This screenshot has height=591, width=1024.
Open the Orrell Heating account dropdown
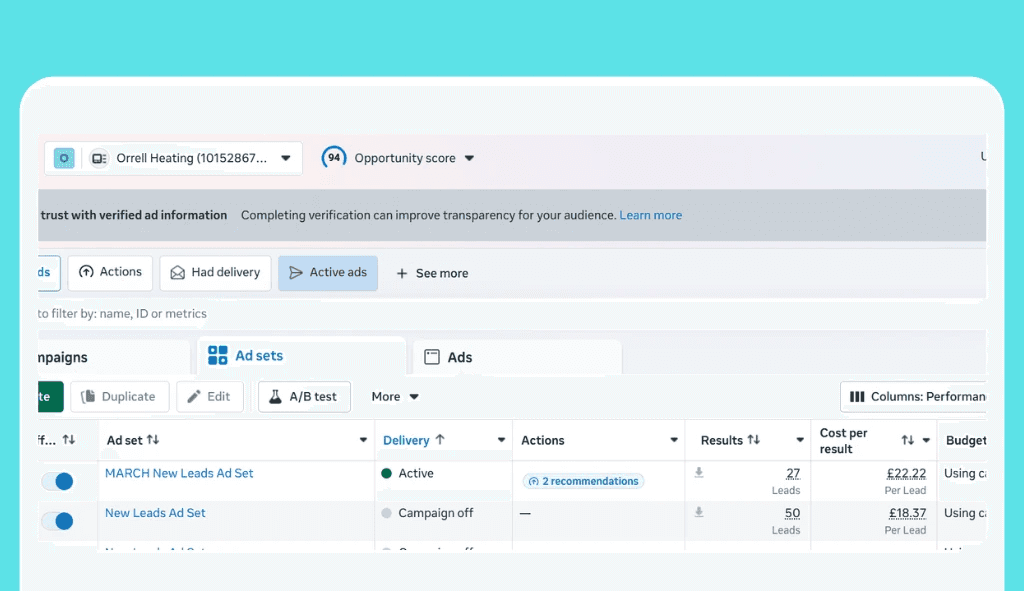pos(285,158)
